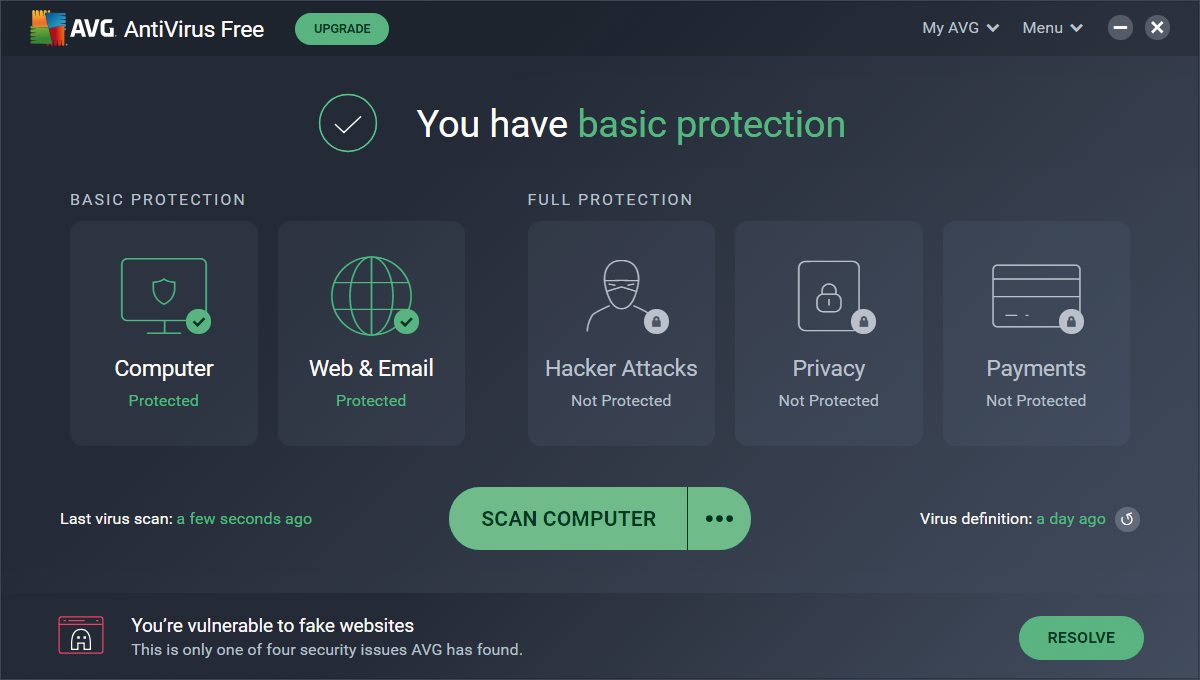Open the Menu dropdown

[x=1052, y=28]
